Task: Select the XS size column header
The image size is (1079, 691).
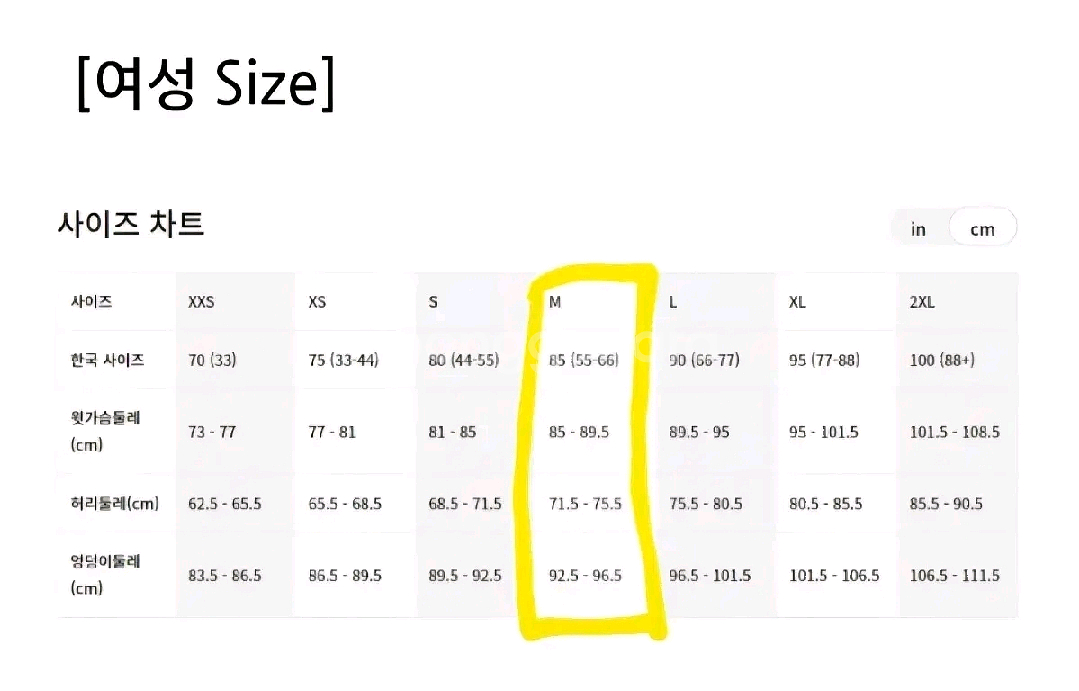Action: pyautogui.click(x=317, y=302)
